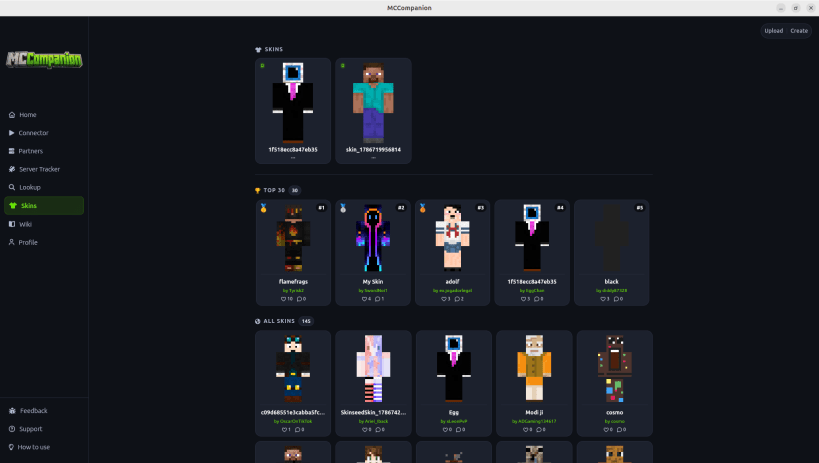Click the heart icon on black skin
Screen dimensions: 819x463
pyautogui.click(x=603, y=299)
